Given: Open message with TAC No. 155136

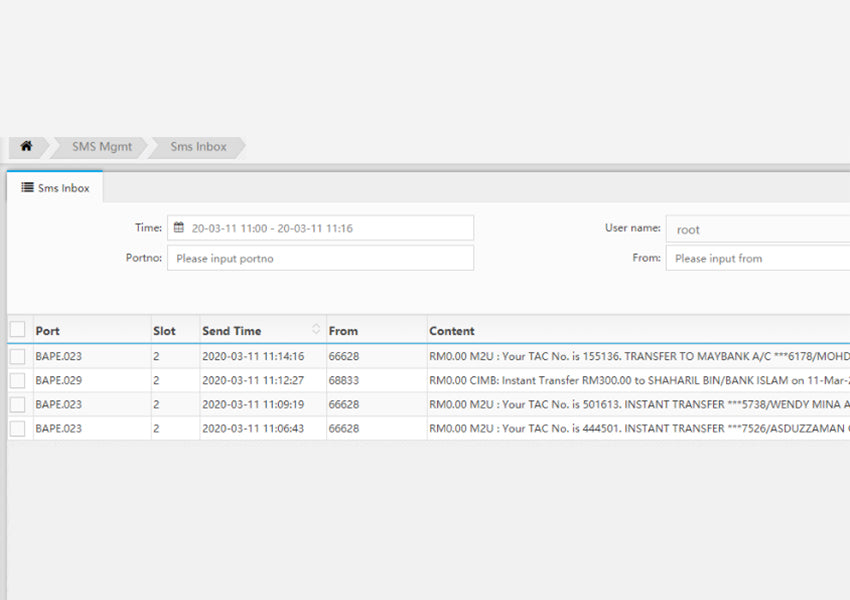Looking at the screenshot, I should pos(640,357).
